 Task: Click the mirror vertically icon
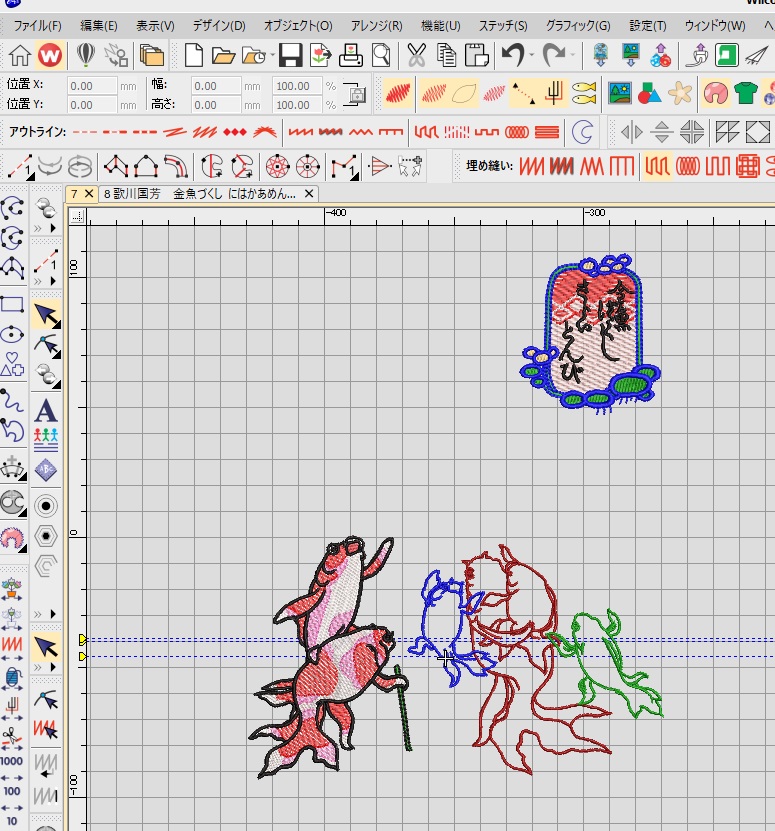click(662, 132)
